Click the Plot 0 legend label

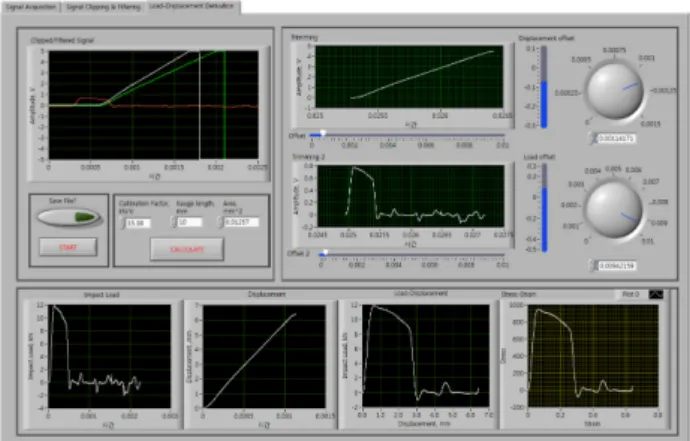[631, 294]
